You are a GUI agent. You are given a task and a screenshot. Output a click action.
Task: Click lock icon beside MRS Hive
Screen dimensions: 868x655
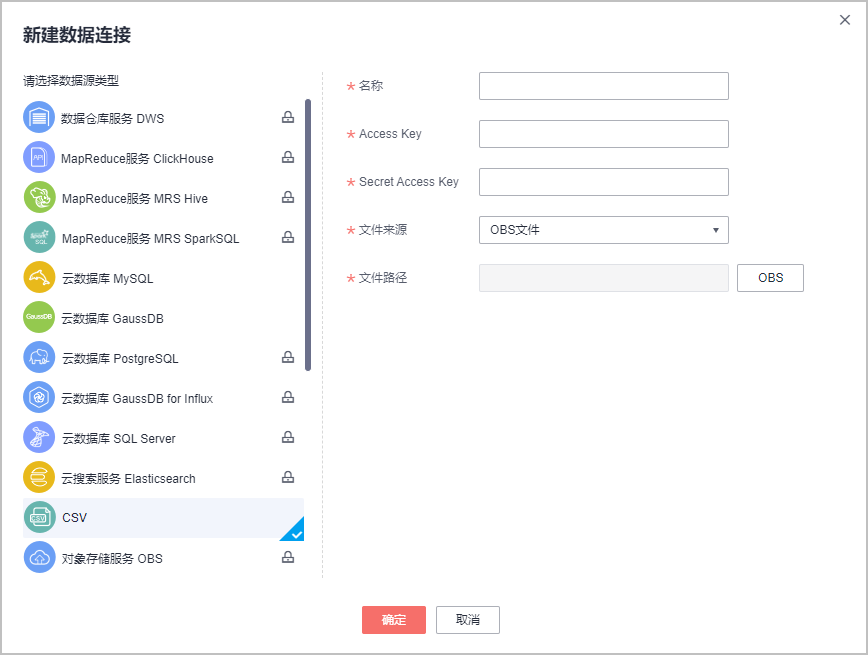click(x=288, y=197)
